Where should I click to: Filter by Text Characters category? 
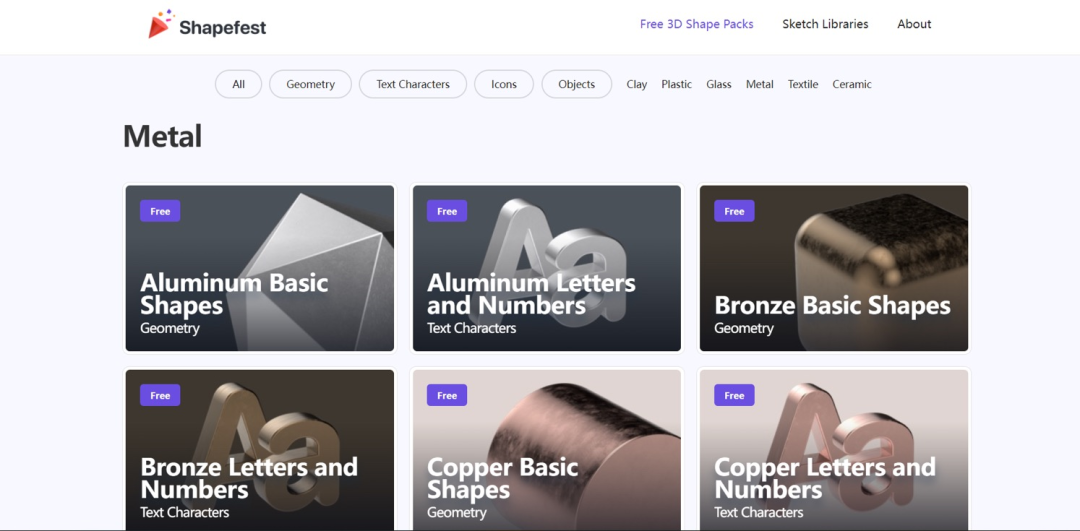click(x=413, y=84)
